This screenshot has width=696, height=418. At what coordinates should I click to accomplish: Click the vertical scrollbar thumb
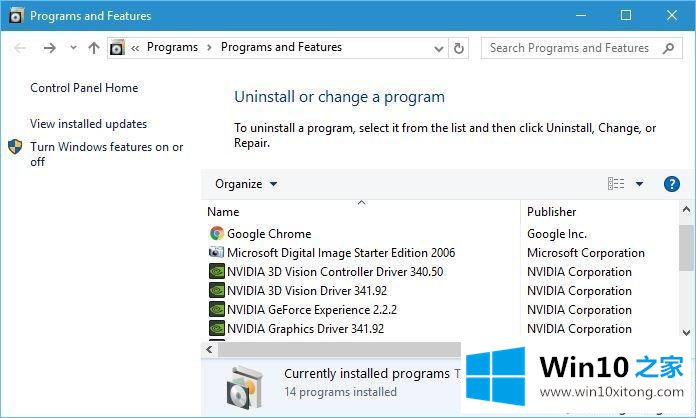pos(686,248)
